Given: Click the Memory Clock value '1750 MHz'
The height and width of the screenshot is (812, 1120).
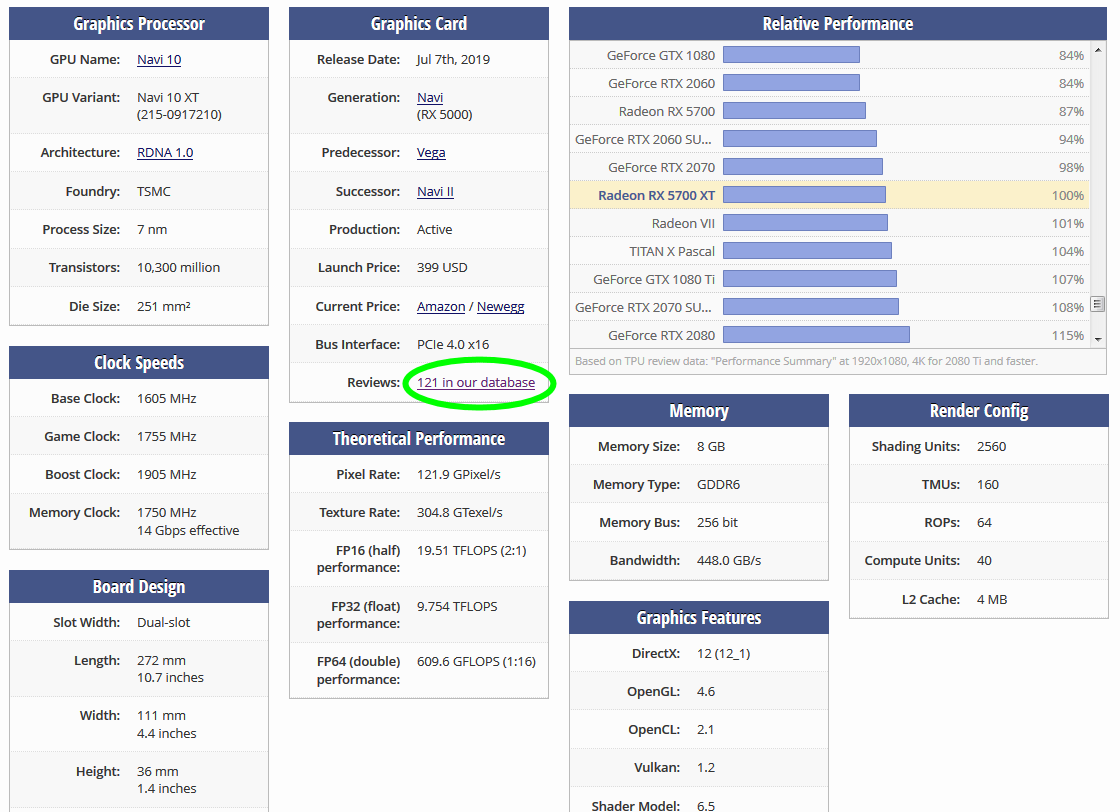Looking at the screenshot, I should [x=166, y=512].
